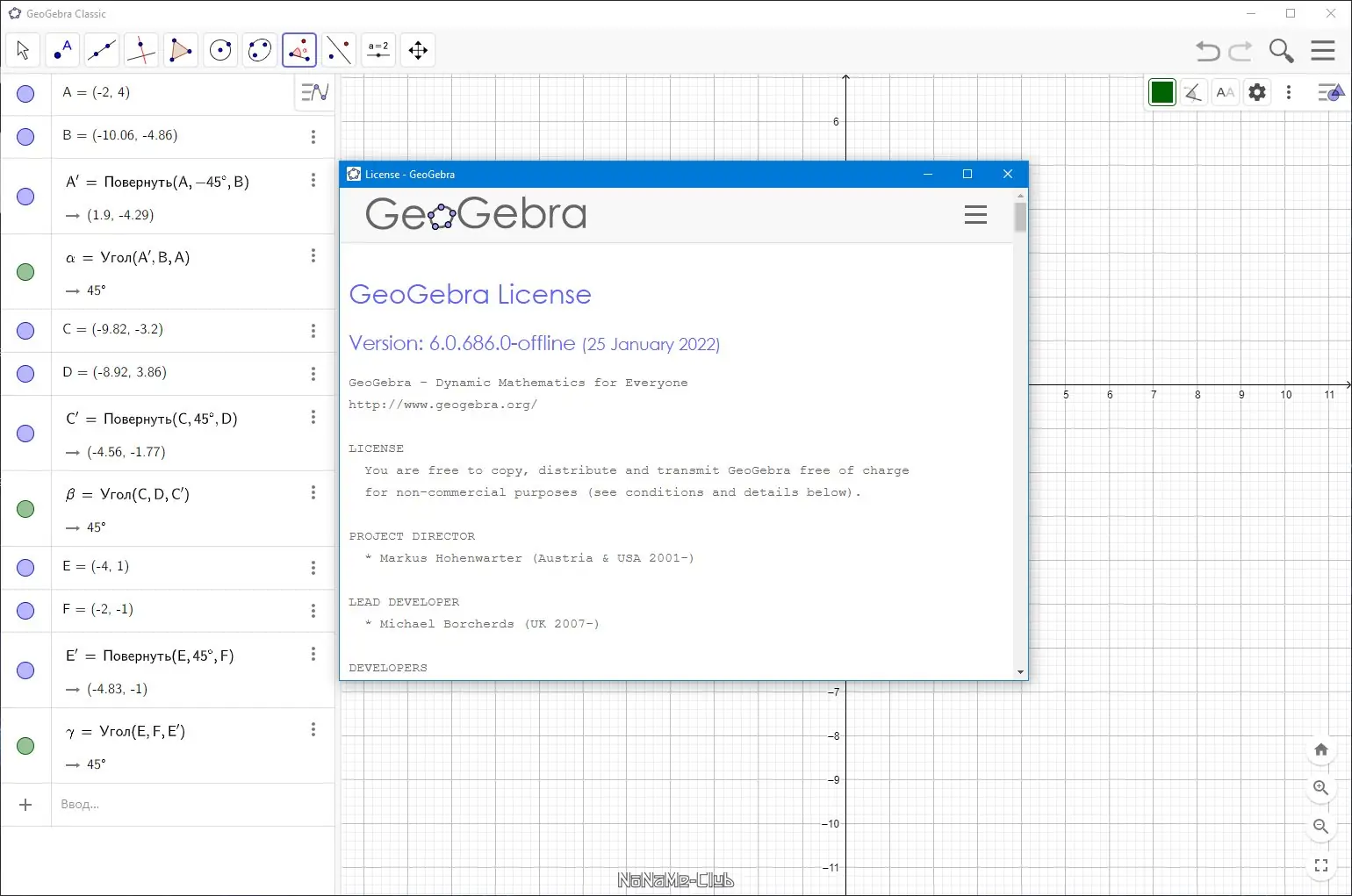Viewport: 1352px width, 896px height.
Task: Select the Ellipse tool
Action: pos(260,50)
